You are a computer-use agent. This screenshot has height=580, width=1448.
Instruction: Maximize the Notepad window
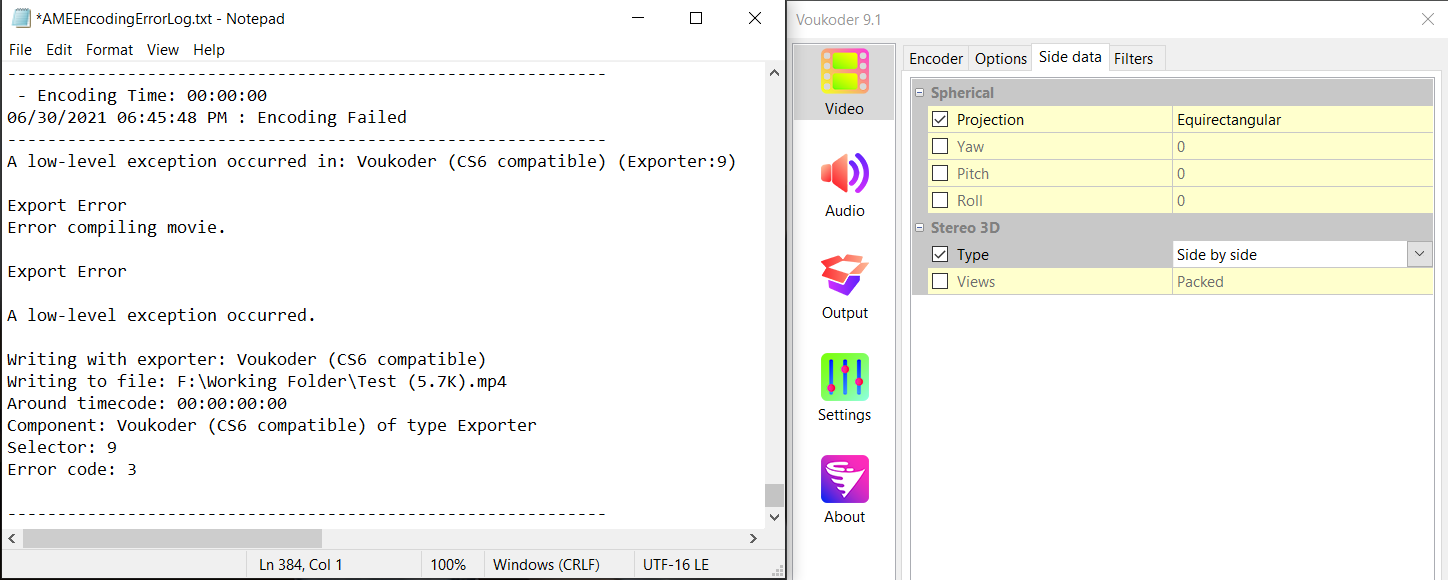pos(696,18)
